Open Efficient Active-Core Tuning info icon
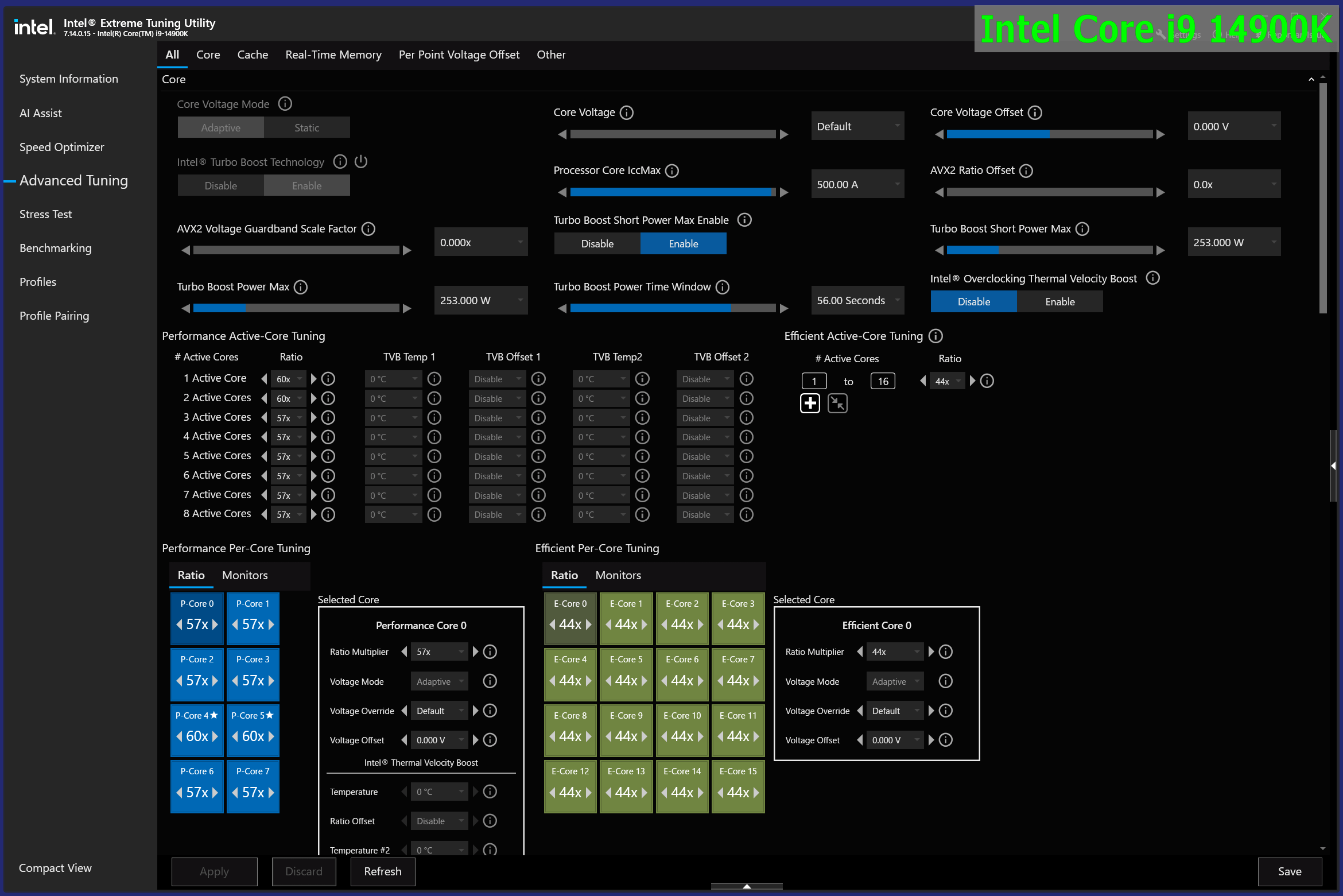The width and height of the screenshot is (1343, 896). 936,336
